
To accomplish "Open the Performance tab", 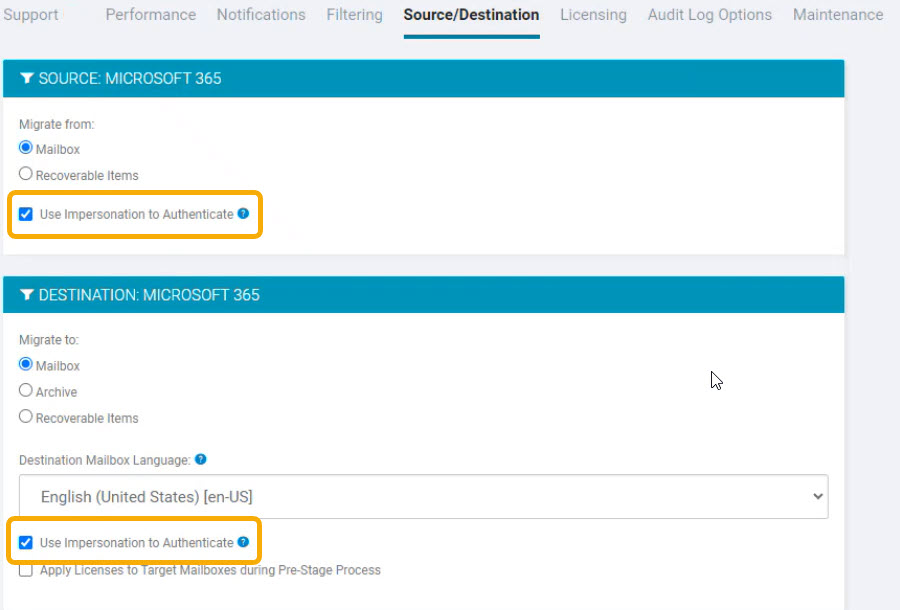I will (x=150, y=14).
